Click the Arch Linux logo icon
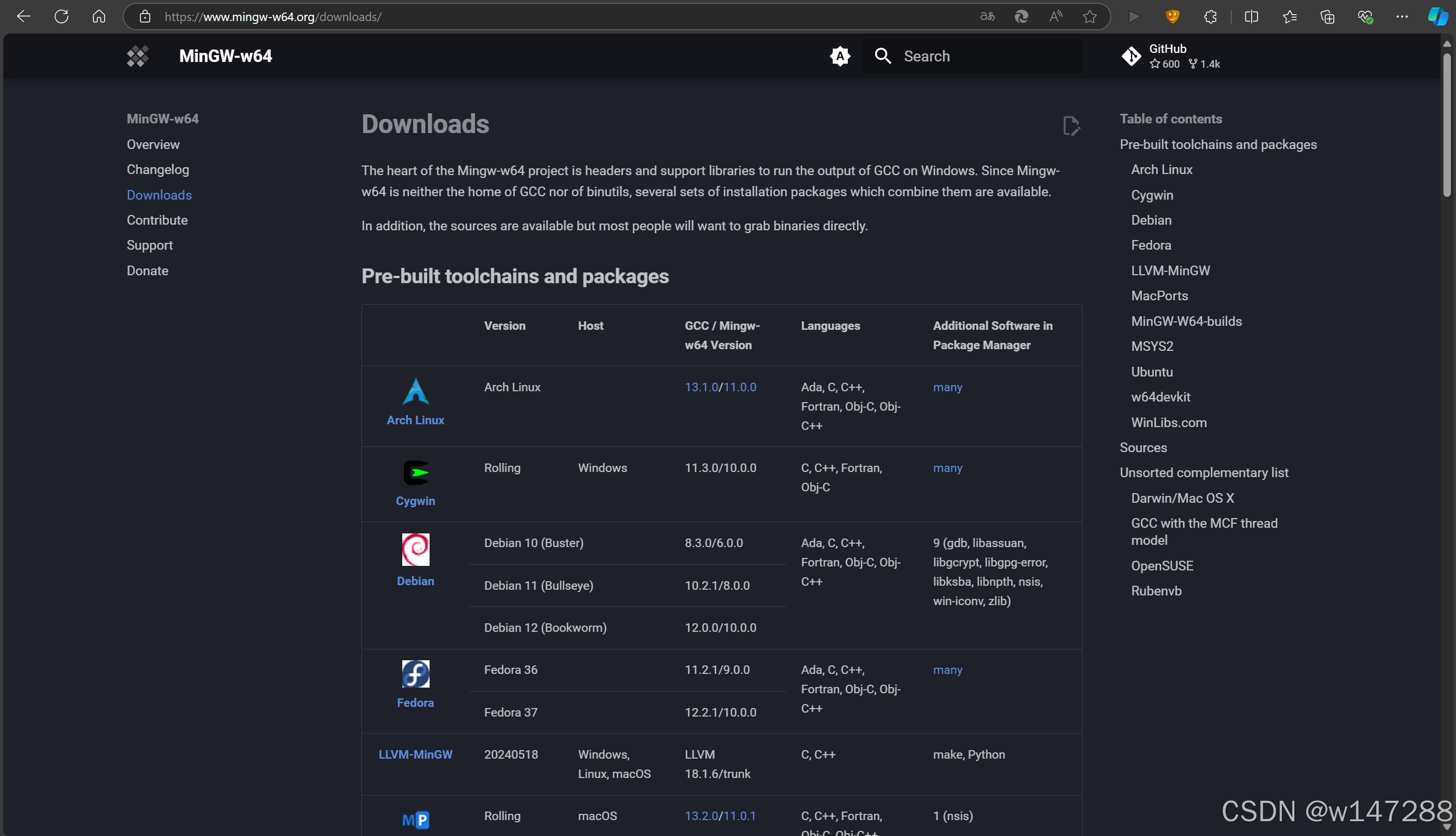The width and height of the screenshot is (1456, 836). (x=415, y=392)
